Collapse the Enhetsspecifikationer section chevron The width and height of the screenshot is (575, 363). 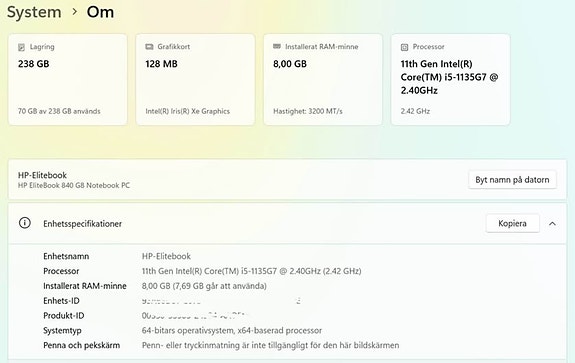coord(552,224)
